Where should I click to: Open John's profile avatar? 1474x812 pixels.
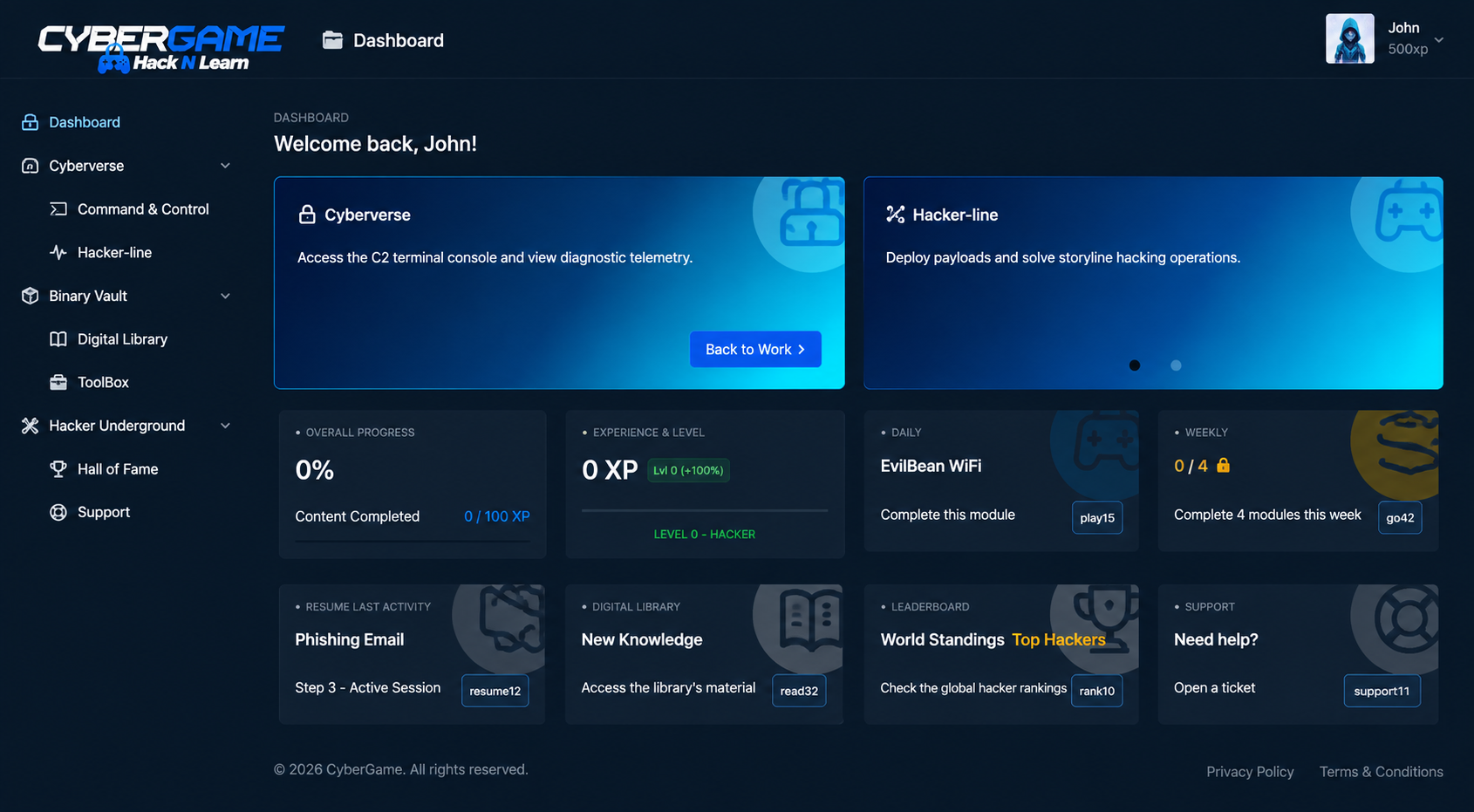pos(1349,38)
